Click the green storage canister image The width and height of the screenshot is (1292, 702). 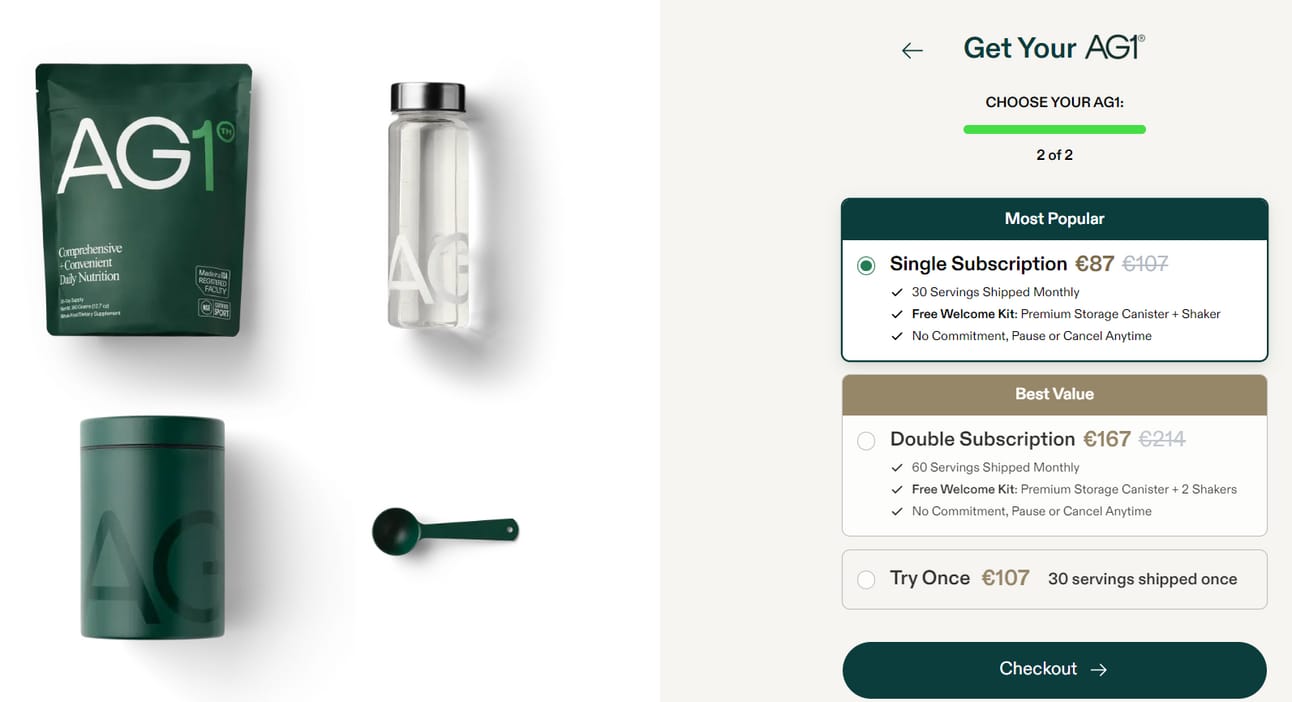[152, 527]
